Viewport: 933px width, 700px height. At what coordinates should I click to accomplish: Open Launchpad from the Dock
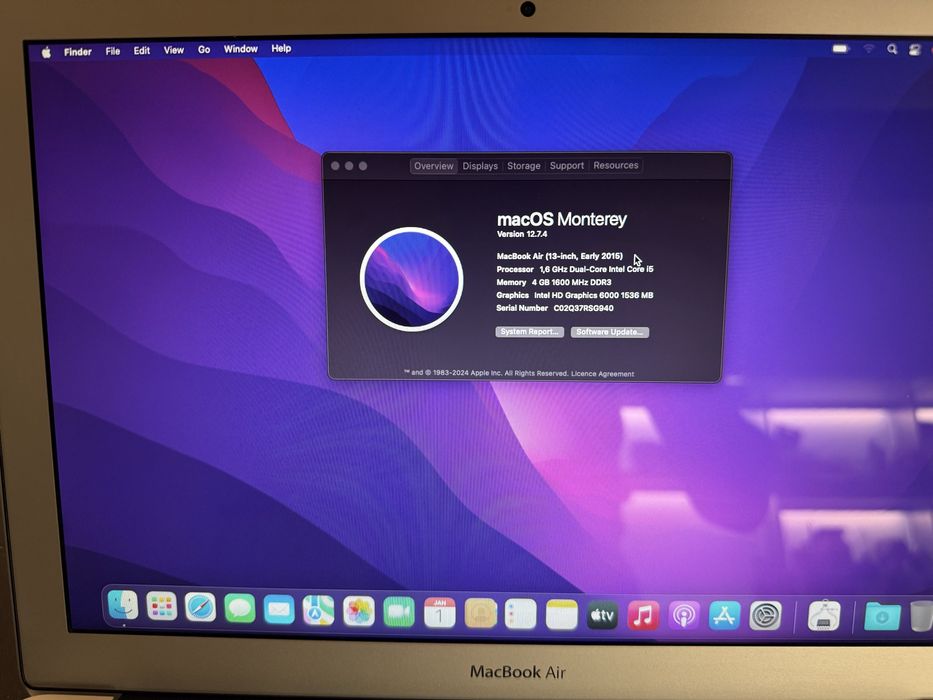point(162,607)
